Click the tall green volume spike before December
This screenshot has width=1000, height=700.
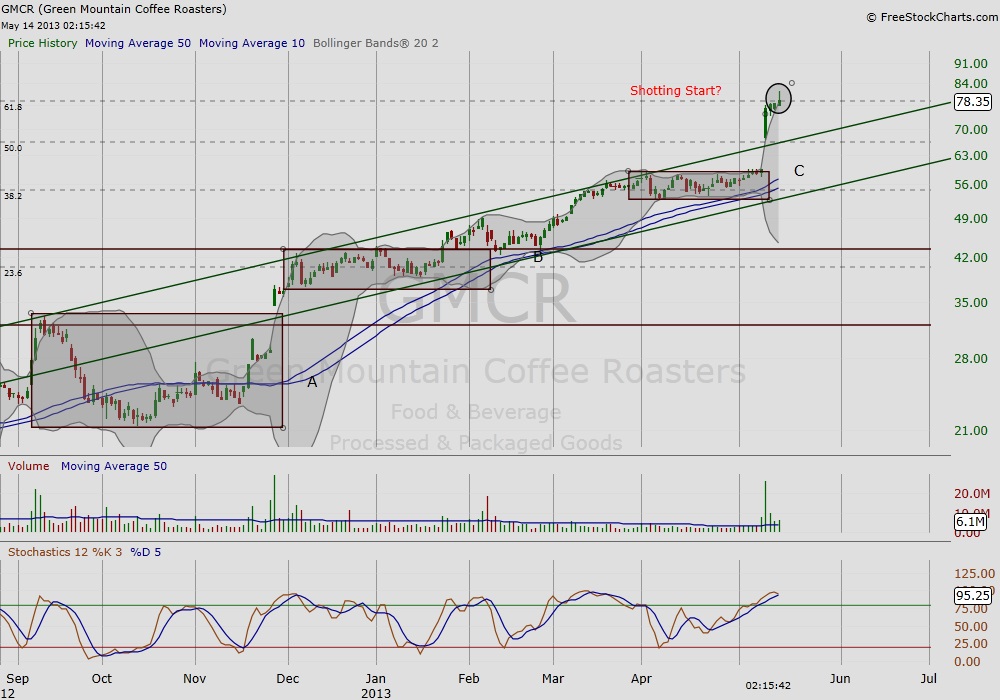pos(275,503)
